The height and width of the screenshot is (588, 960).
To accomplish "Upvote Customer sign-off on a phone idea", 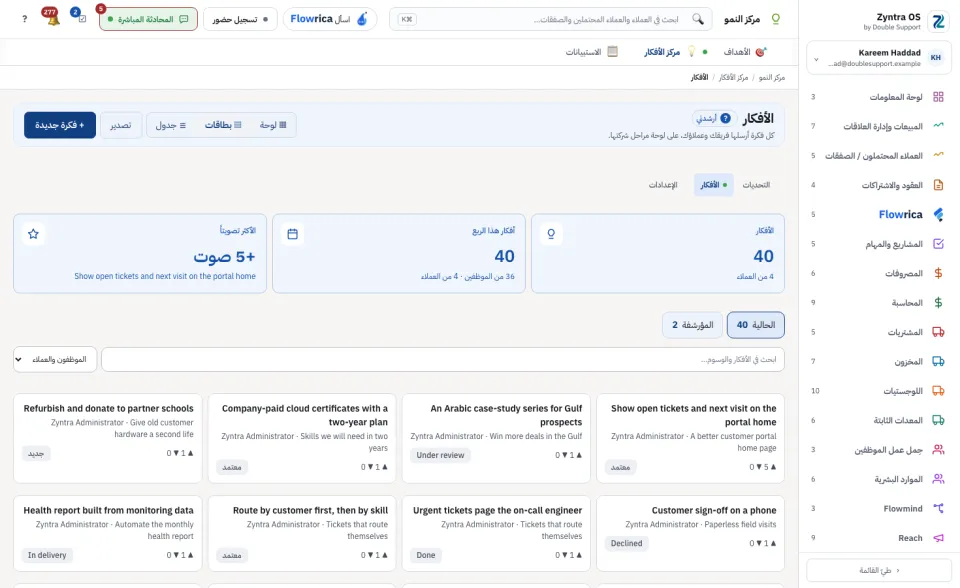I will pyautogui.click(x=773, y=543).
